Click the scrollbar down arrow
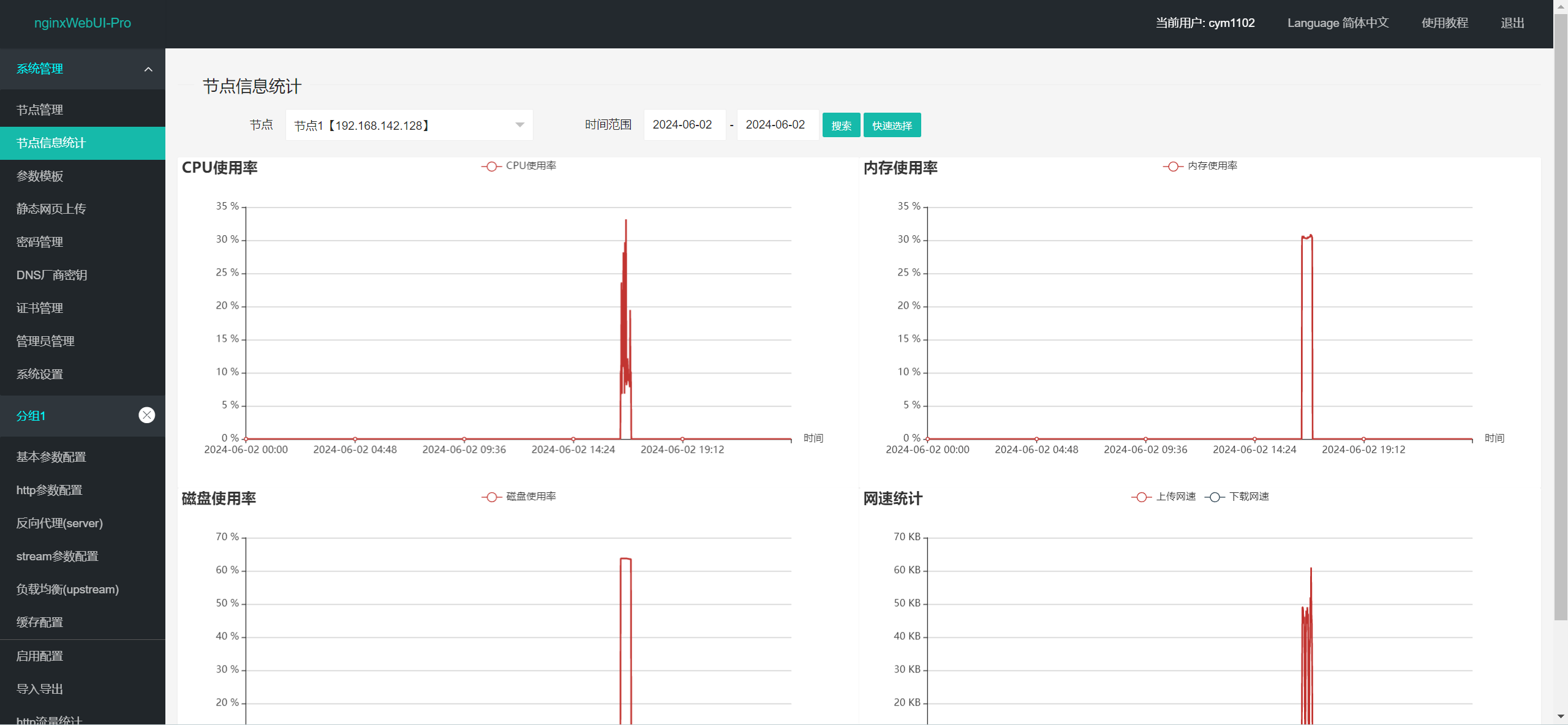 click(x=1561, y=716)
